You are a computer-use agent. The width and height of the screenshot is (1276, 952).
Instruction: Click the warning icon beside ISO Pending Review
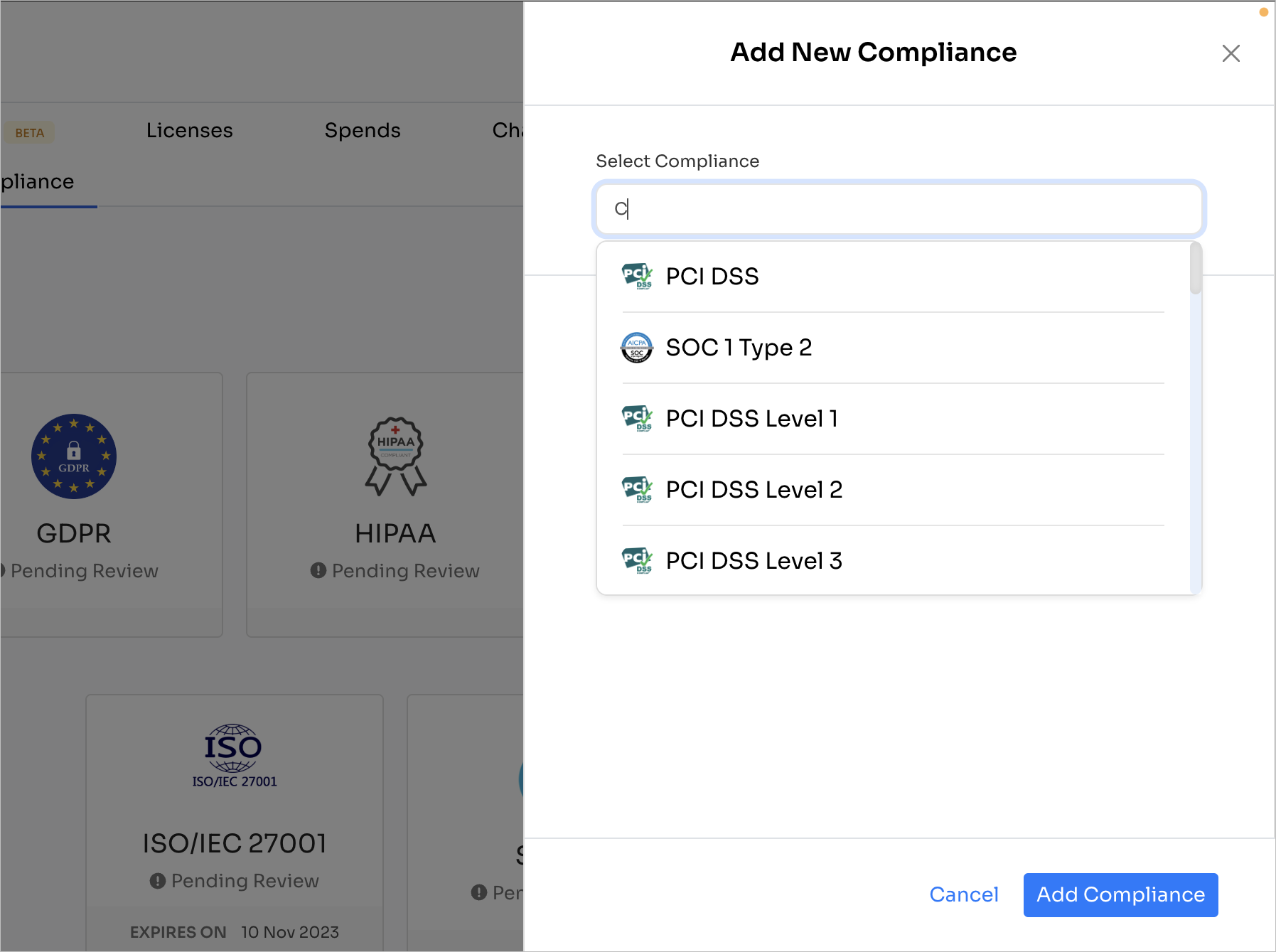158,881
